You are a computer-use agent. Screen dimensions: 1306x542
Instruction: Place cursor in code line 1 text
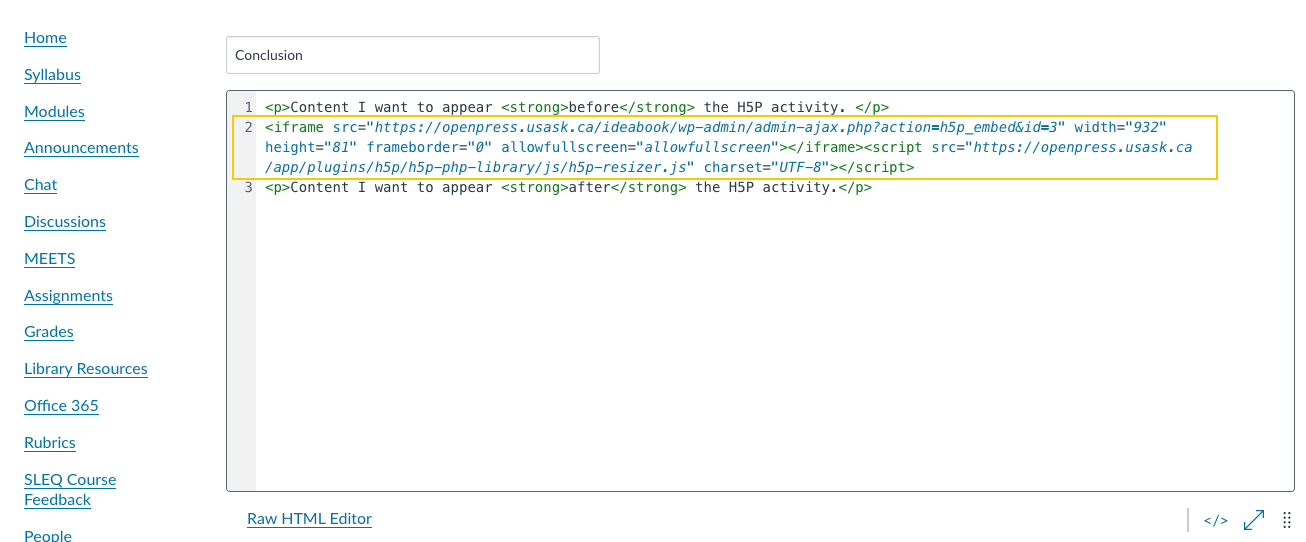pyautogui.click(x=577, y=107)
